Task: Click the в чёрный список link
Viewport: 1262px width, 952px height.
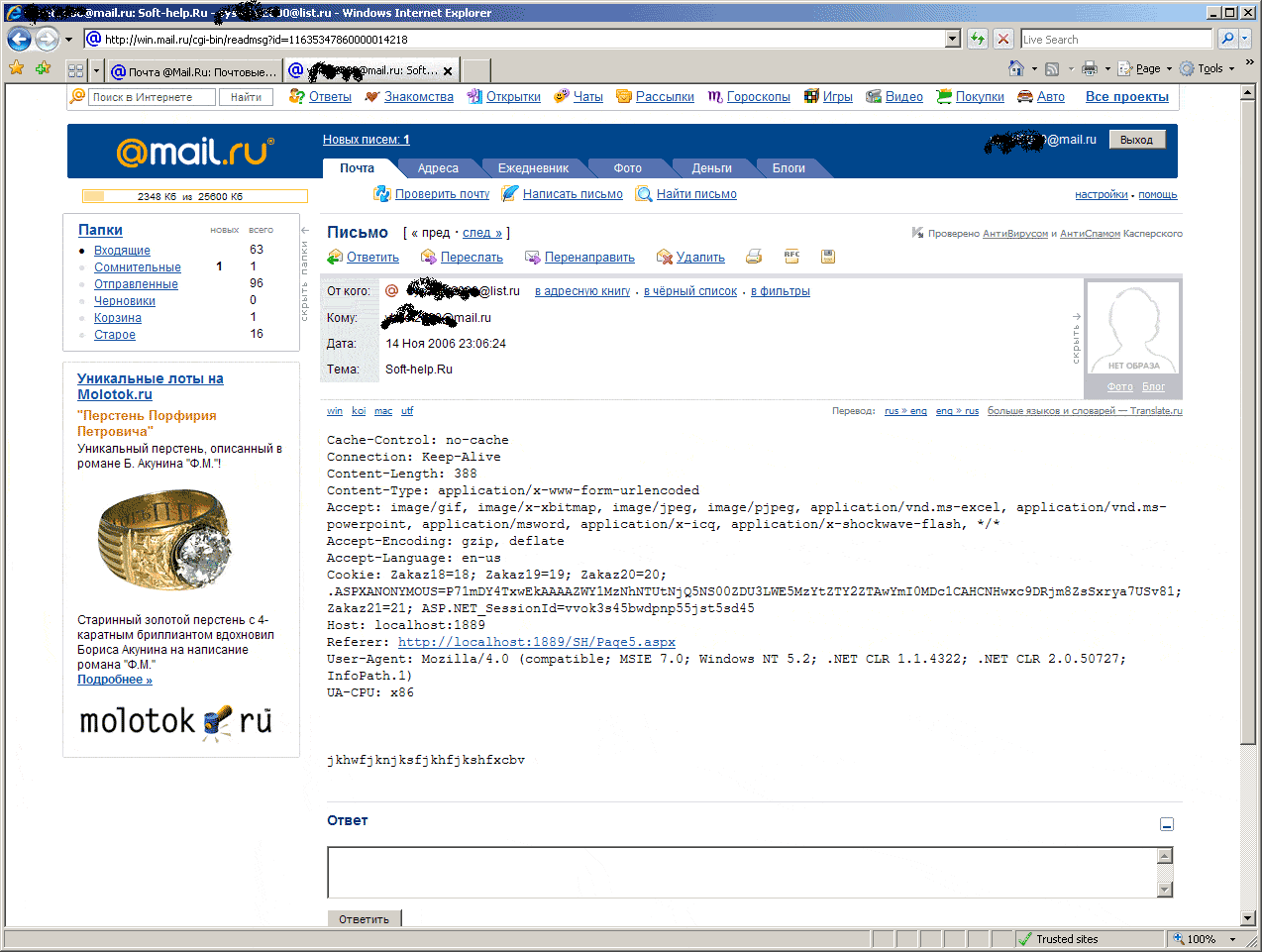Action: point(690,291)
